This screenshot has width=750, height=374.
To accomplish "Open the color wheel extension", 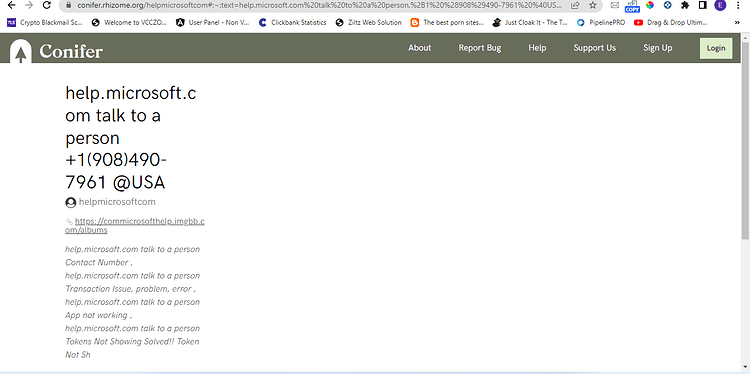I will click(x=650, y=5).
